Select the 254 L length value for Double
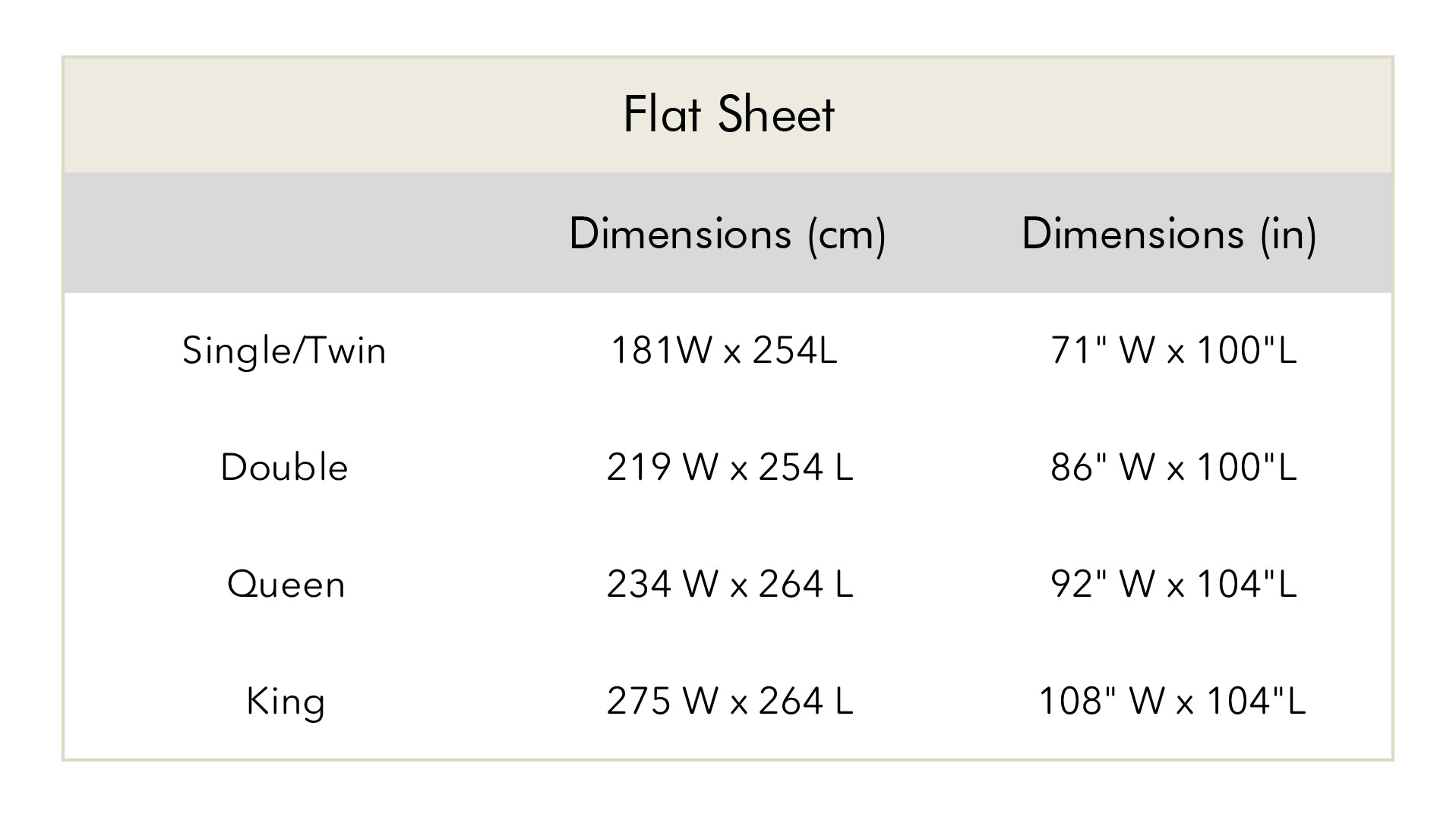Screen dimensions: 1456x817 806,467
